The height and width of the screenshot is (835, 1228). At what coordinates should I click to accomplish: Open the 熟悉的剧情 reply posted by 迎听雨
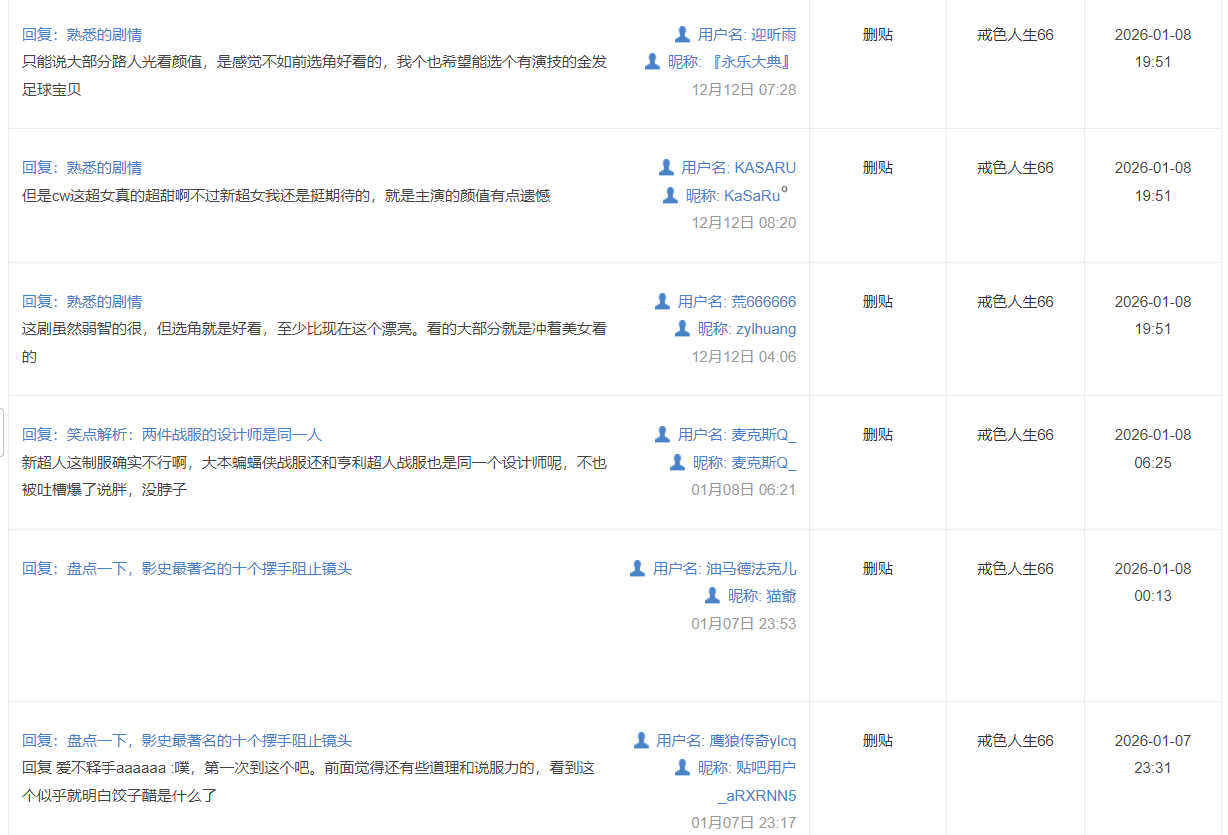coord(82,35)
